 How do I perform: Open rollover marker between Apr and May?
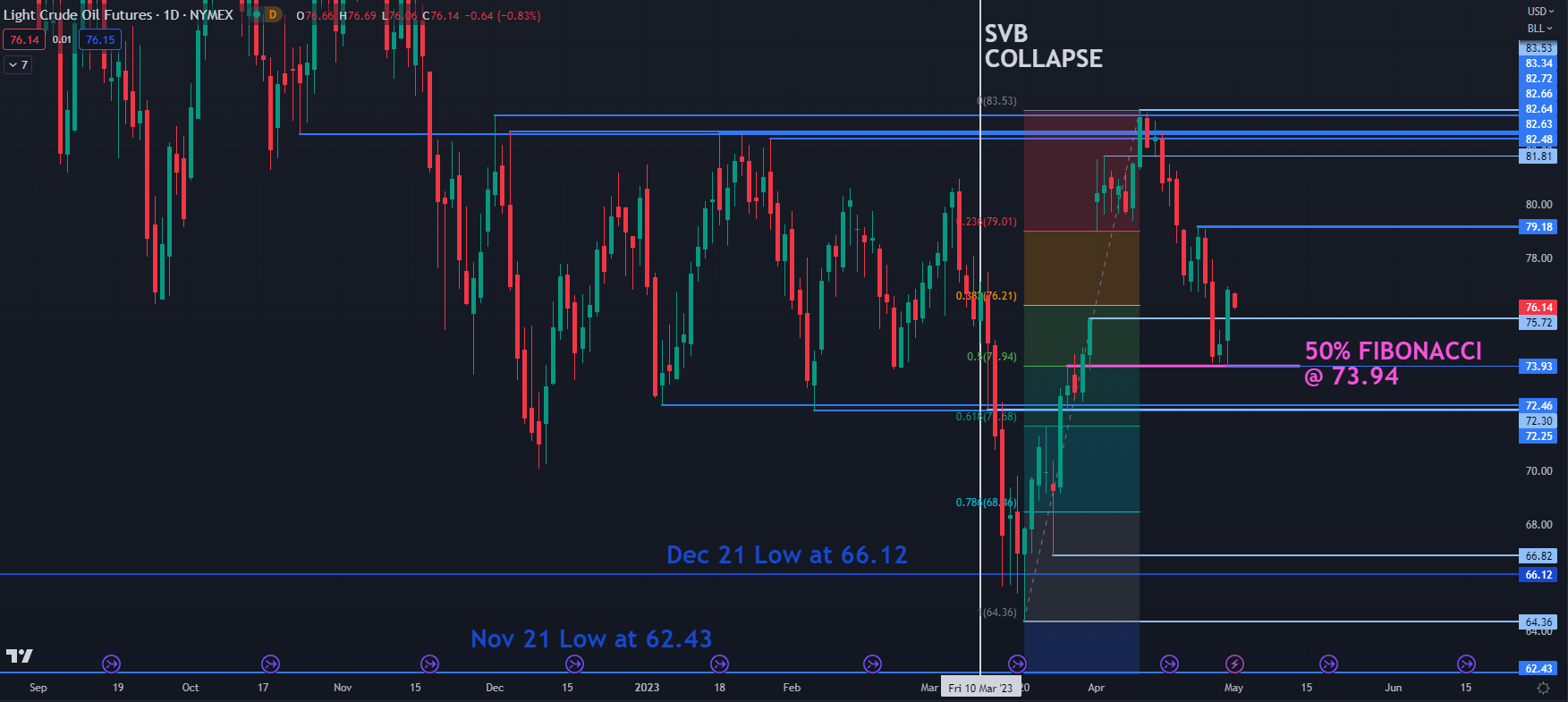point(1169,664)
